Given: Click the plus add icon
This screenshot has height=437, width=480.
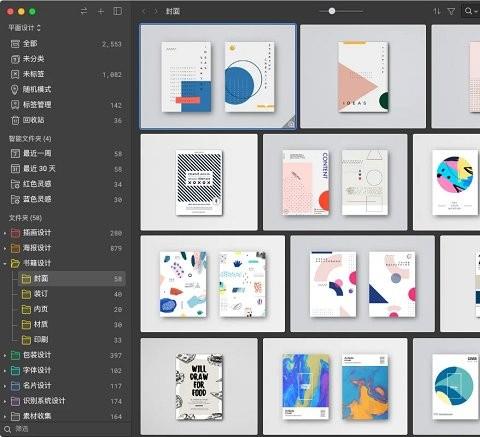Looking at the screenshot, I should point(101,12).
